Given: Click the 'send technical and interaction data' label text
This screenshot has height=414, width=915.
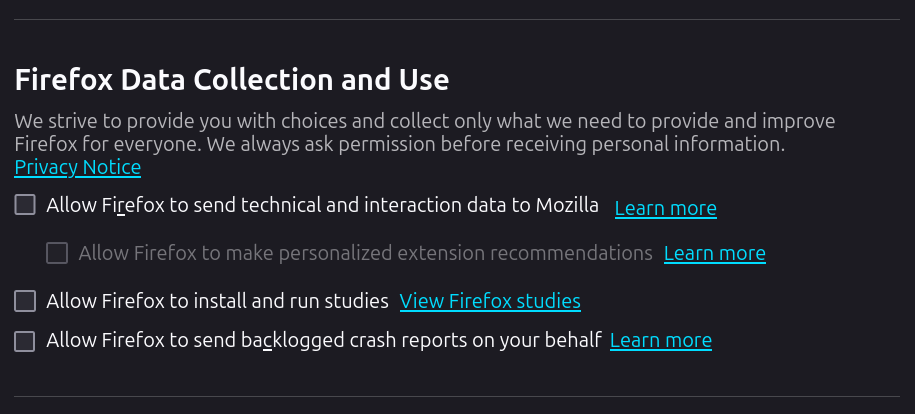Looking at the screenshot, I should point(322,206).
